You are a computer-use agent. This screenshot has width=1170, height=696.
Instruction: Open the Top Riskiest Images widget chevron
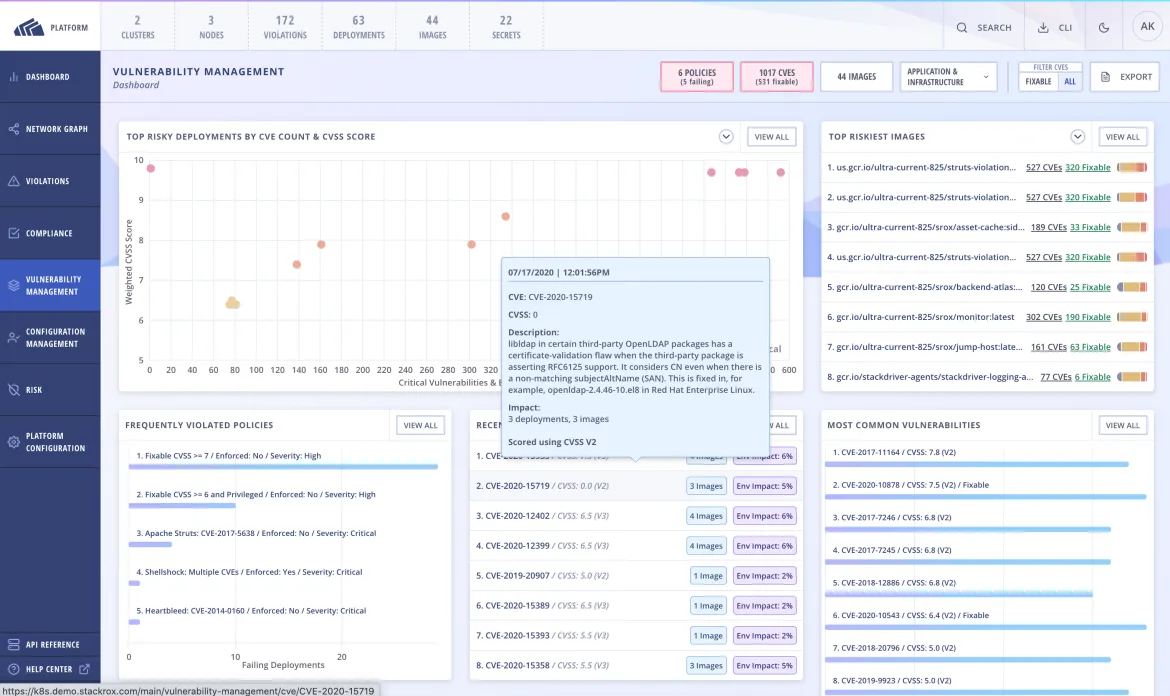1078,136
